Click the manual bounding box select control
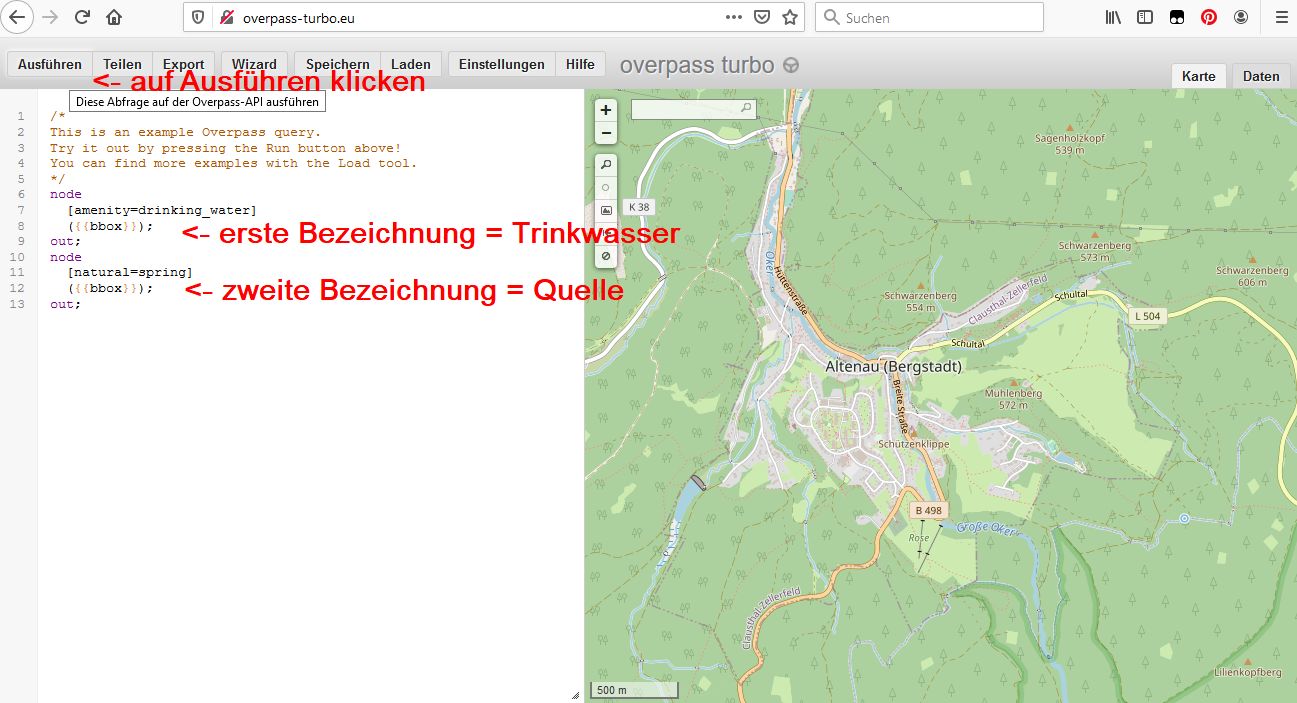 coord(605,210)
